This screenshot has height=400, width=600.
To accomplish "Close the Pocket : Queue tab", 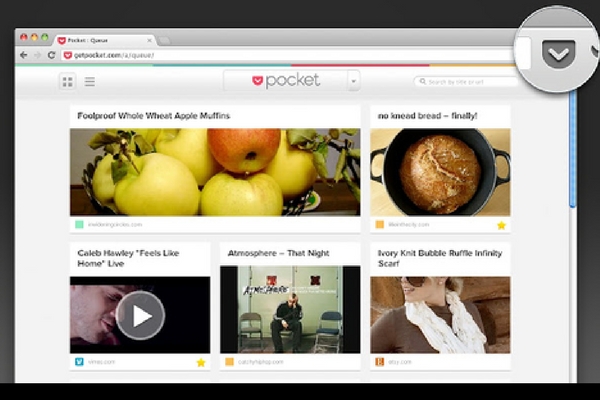I will (x=149, y=40).
